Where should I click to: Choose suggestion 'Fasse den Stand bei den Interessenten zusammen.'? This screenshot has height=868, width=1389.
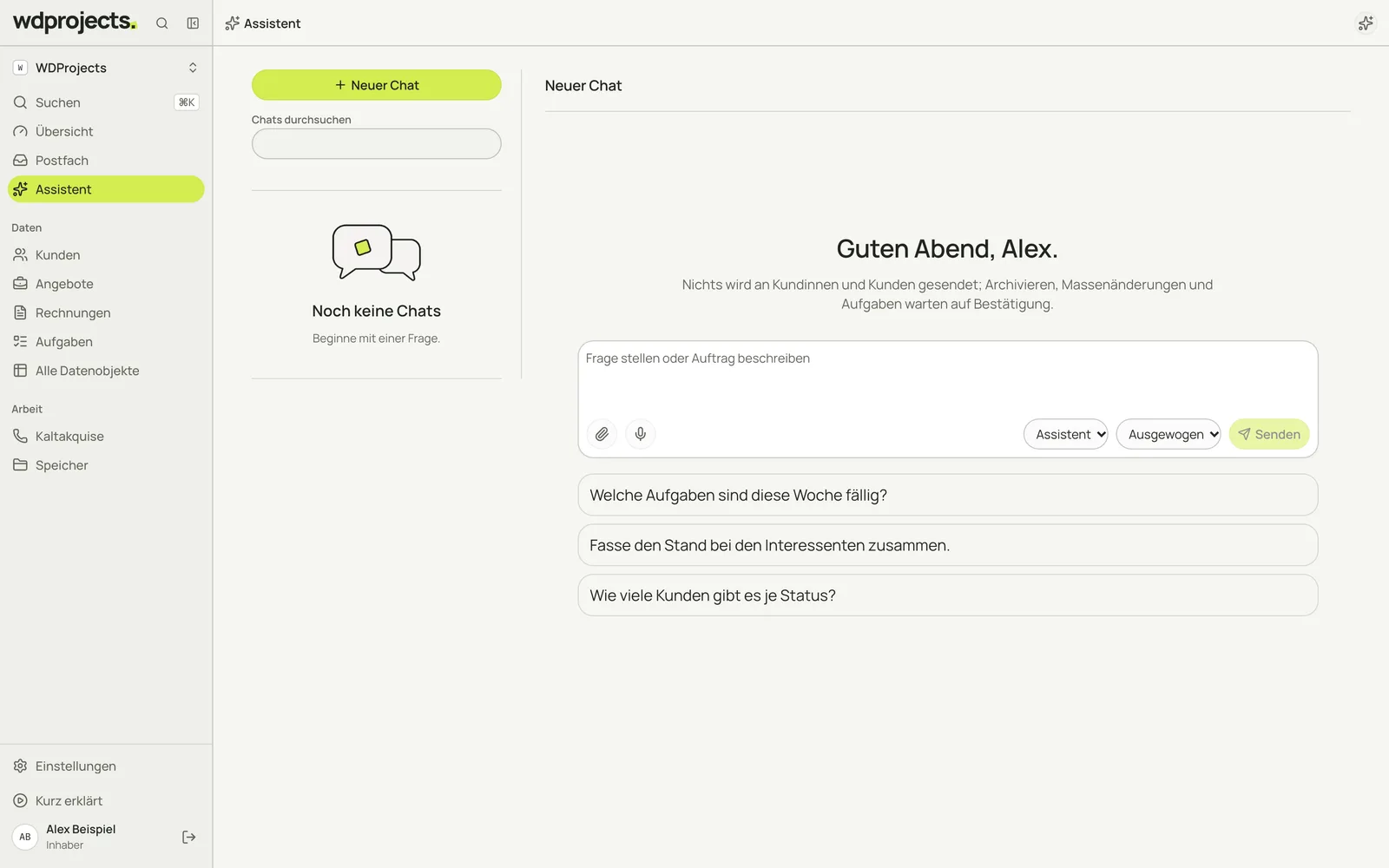click(x=947, y=545)
